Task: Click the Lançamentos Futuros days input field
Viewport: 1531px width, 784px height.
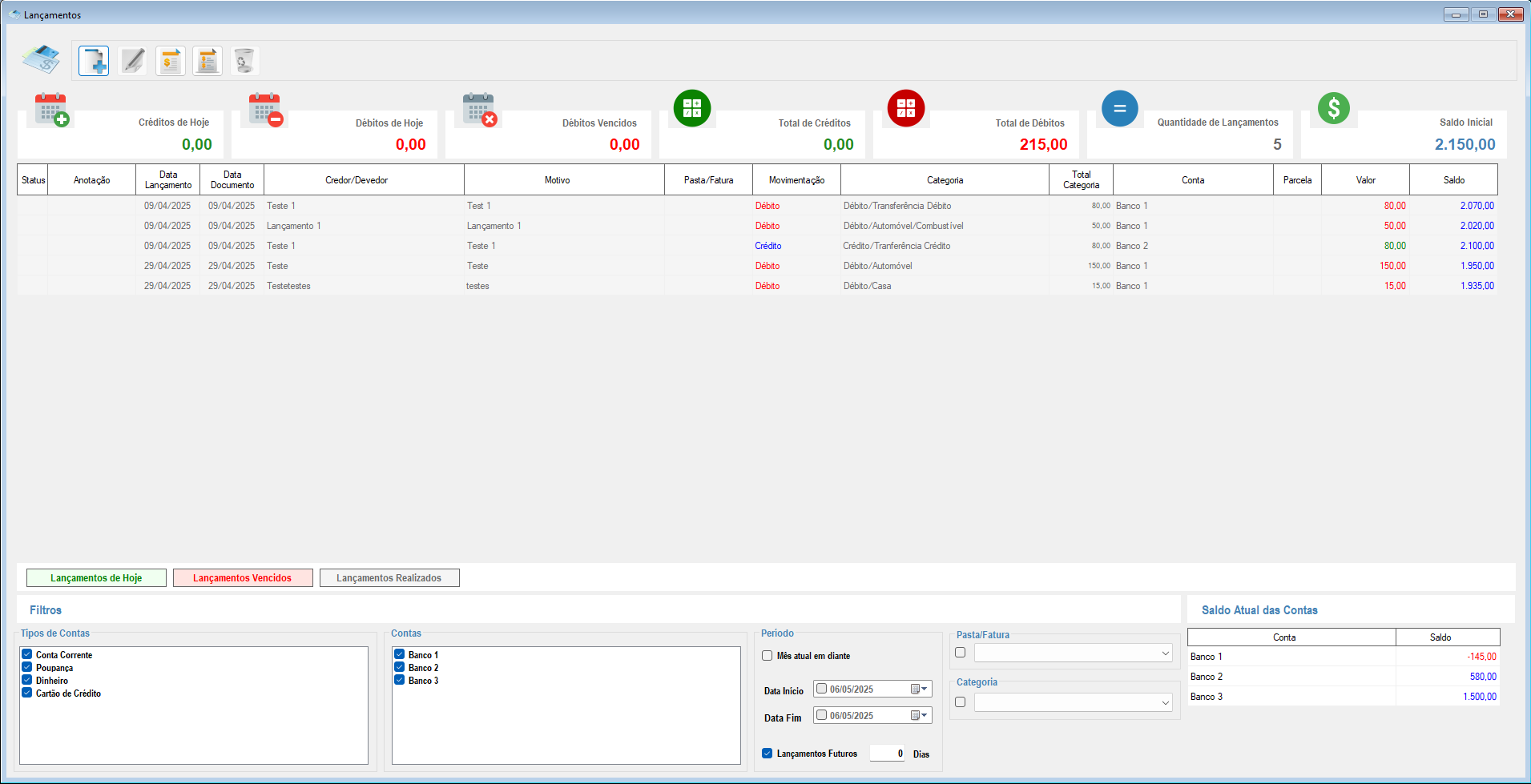Action: point(888,753)
